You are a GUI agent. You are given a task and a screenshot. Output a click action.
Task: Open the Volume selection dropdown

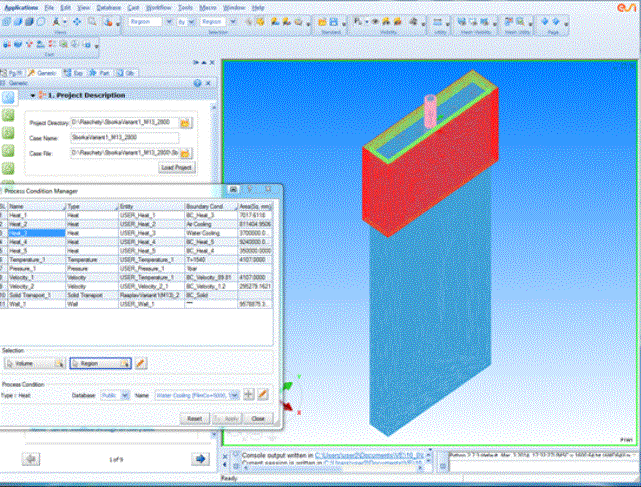[x=59, y=364]
